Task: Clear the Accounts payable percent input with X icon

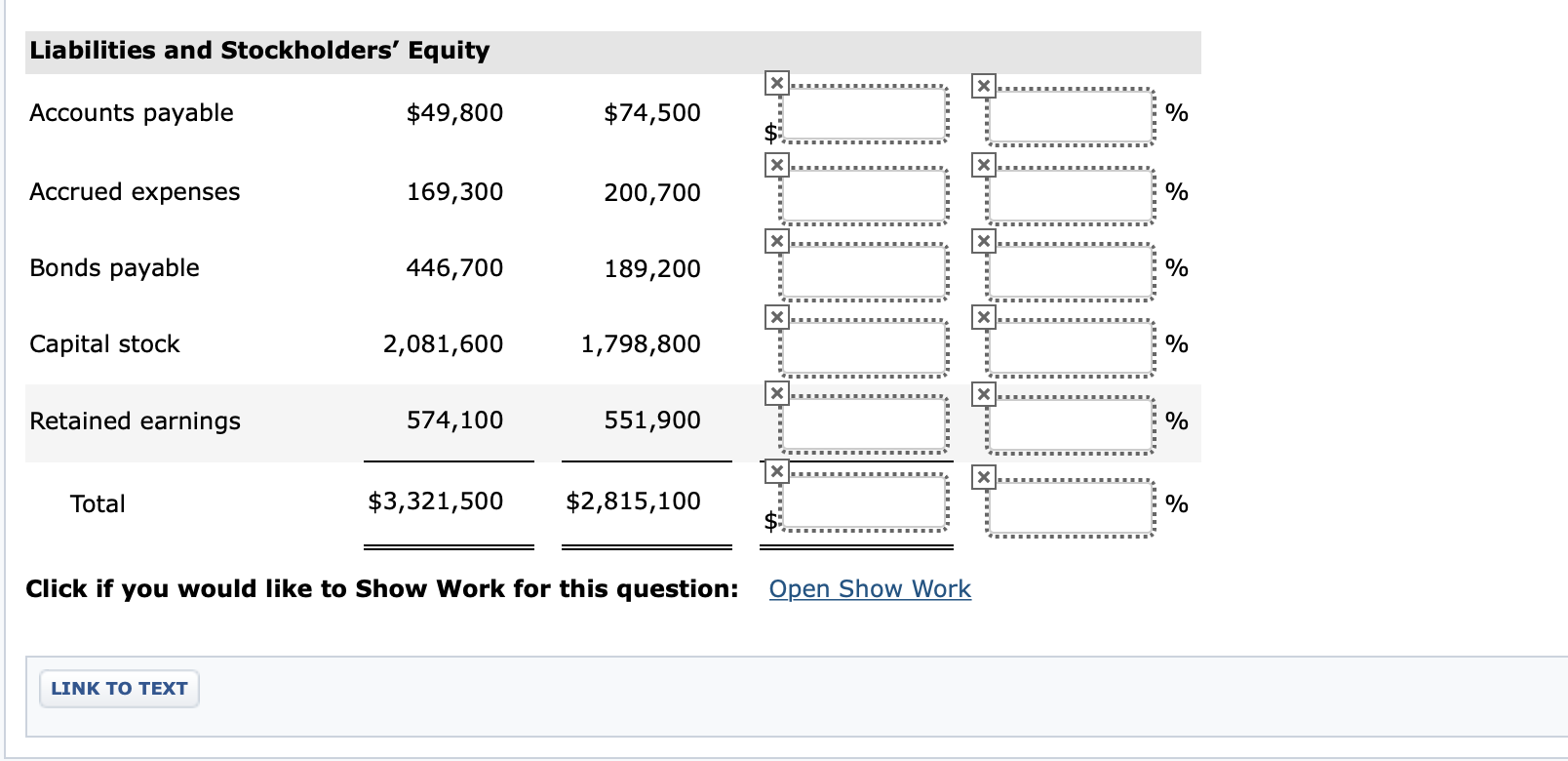Action: pyautogui.click(x=983, y=85)
